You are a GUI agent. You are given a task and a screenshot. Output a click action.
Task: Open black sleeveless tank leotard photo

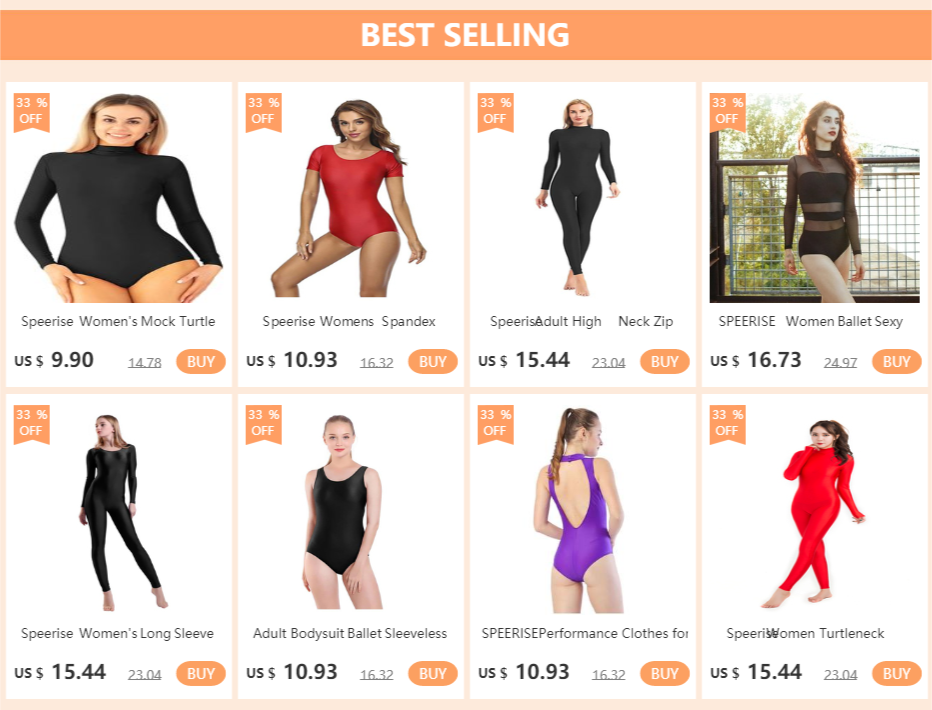point(351,510)
